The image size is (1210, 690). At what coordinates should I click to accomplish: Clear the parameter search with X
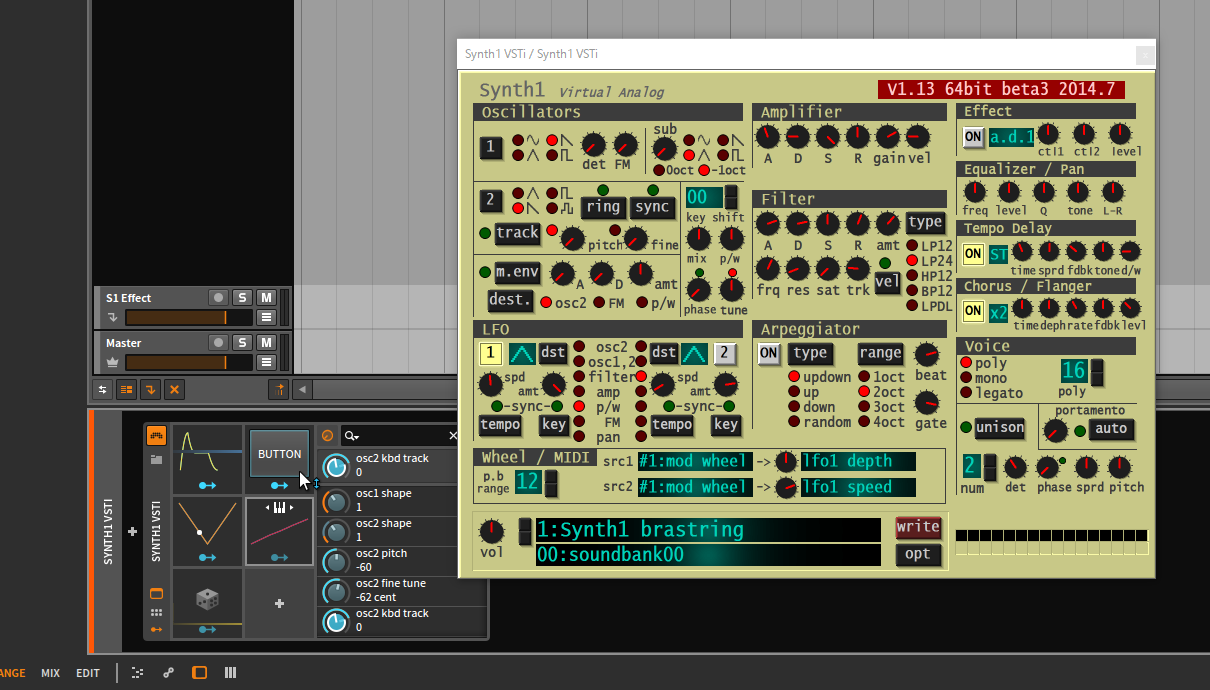[452, 436]
